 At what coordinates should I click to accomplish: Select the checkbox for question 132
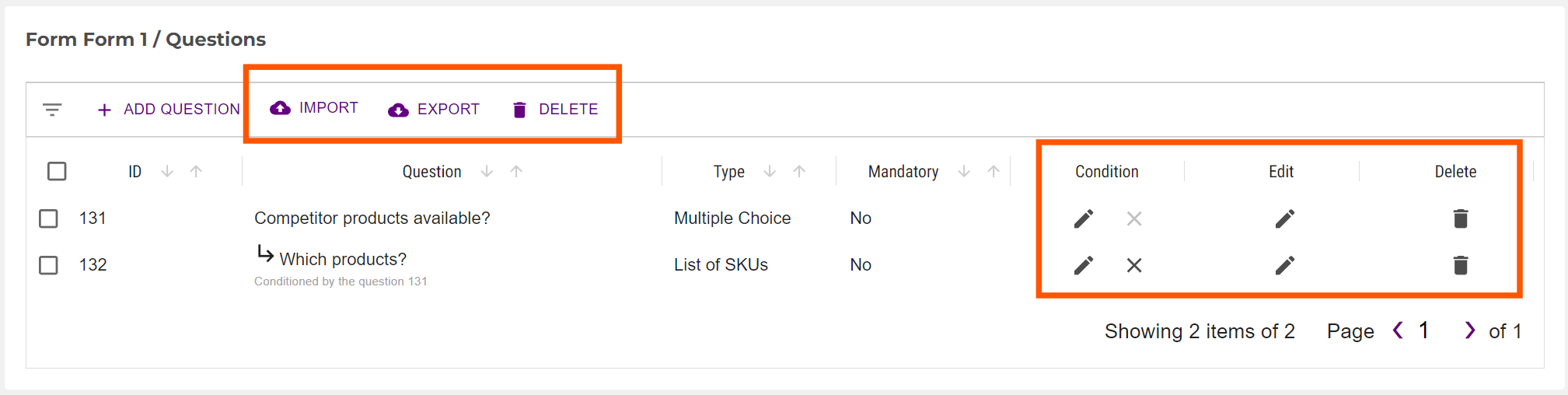(x=48, y=265)
